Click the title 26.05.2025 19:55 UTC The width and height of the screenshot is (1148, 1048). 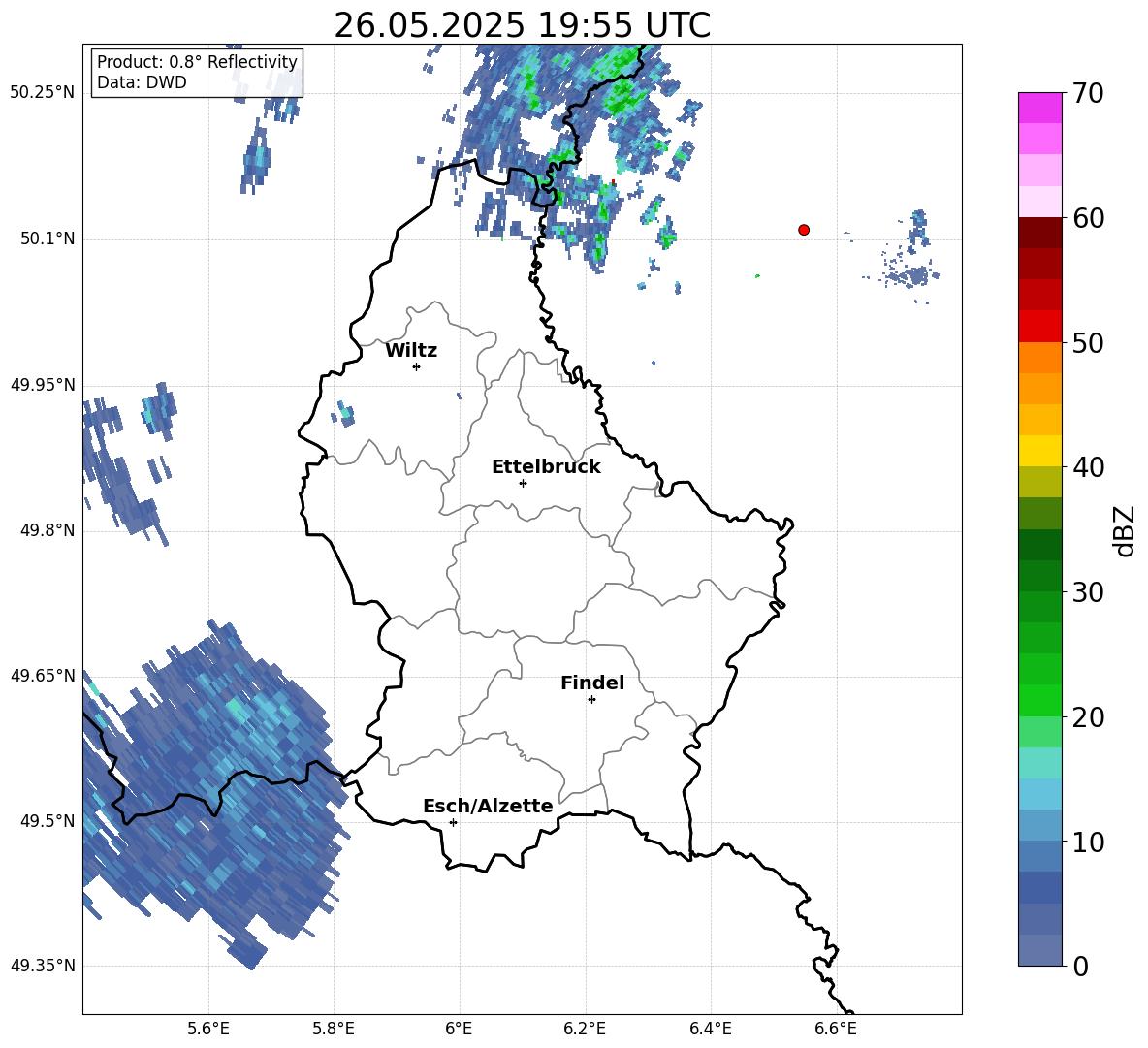pyautogui.click(x=522, y=25)
